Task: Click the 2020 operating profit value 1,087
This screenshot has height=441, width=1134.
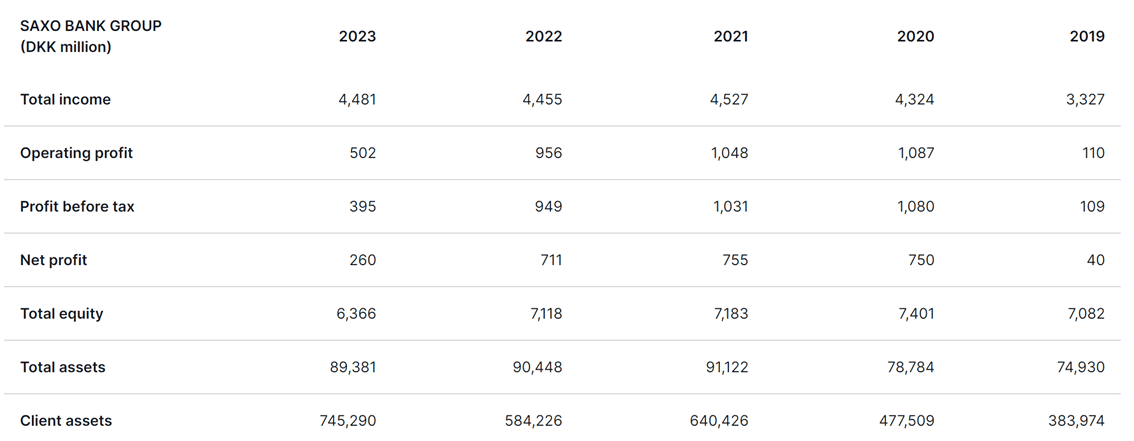Action: click(x=916, y=153)
